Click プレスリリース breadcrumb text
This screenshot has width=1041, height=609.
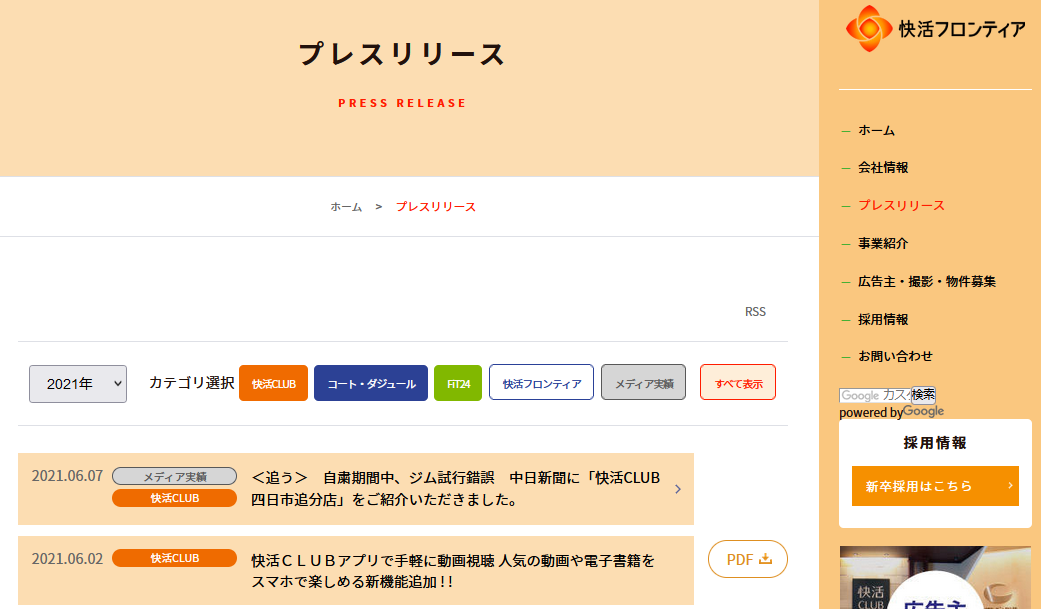[436, 207]
